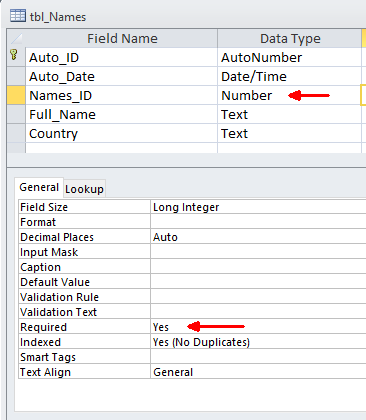The image size is (366, 420).
Task: Click the Text Align value General
Action: click(x=258, y=372)
